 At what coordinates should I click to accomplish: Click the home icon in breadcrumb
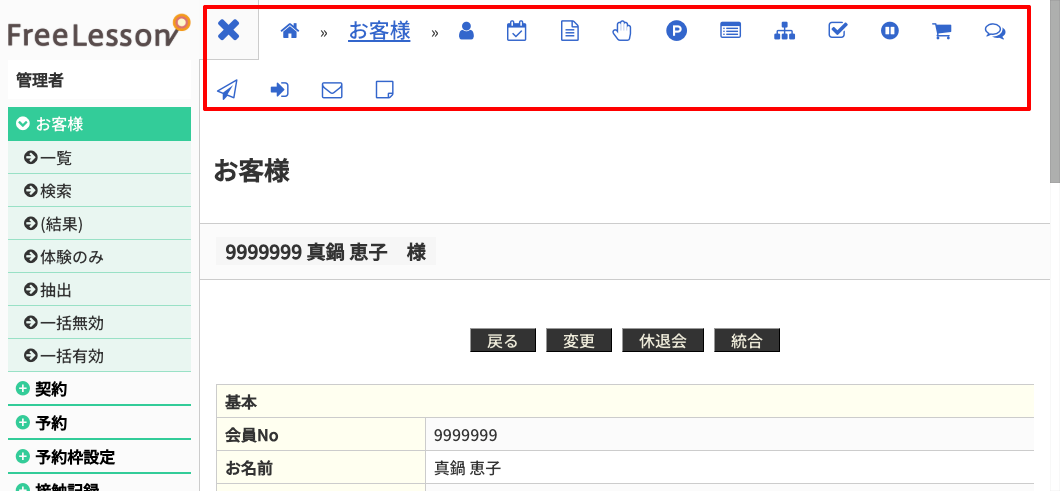pos(290,31)
